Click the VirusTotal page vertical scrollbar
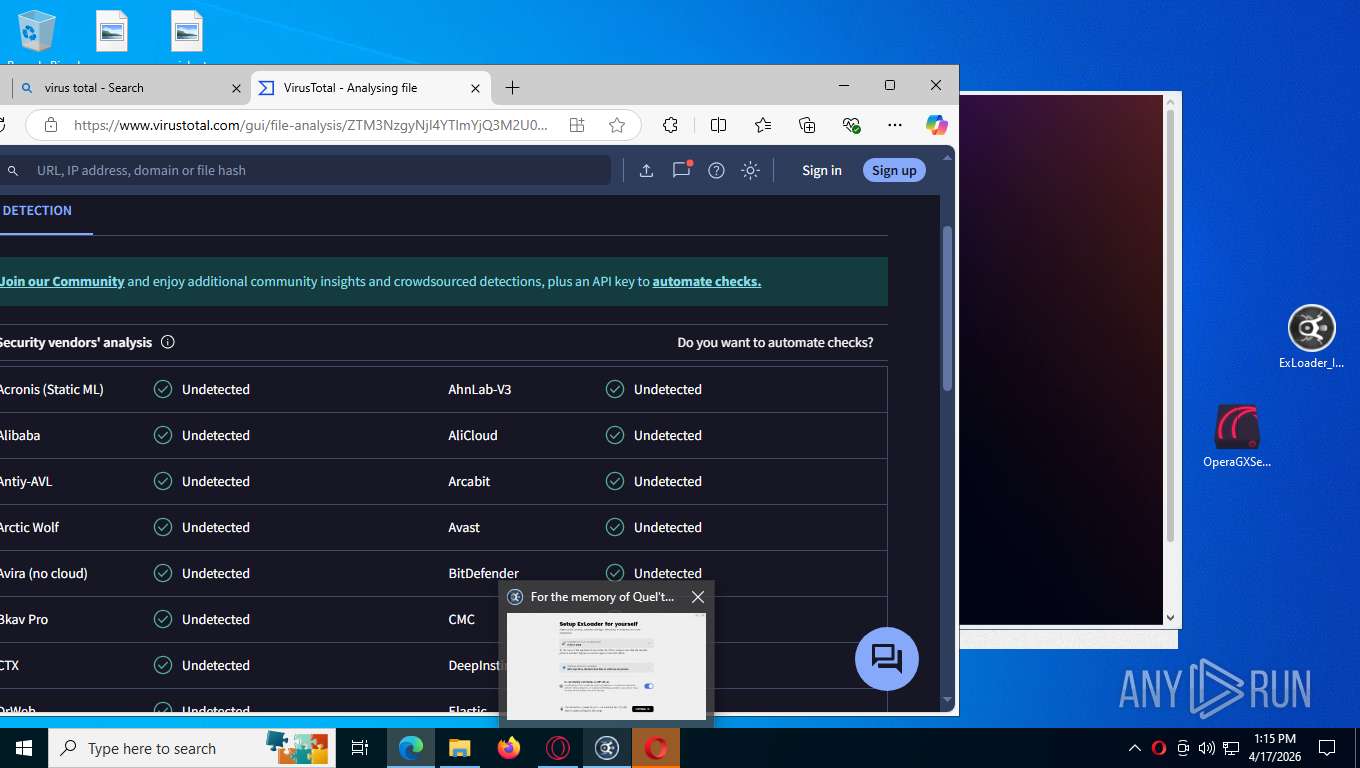Viewport: 1360px width, 768px height. [948, 310]
